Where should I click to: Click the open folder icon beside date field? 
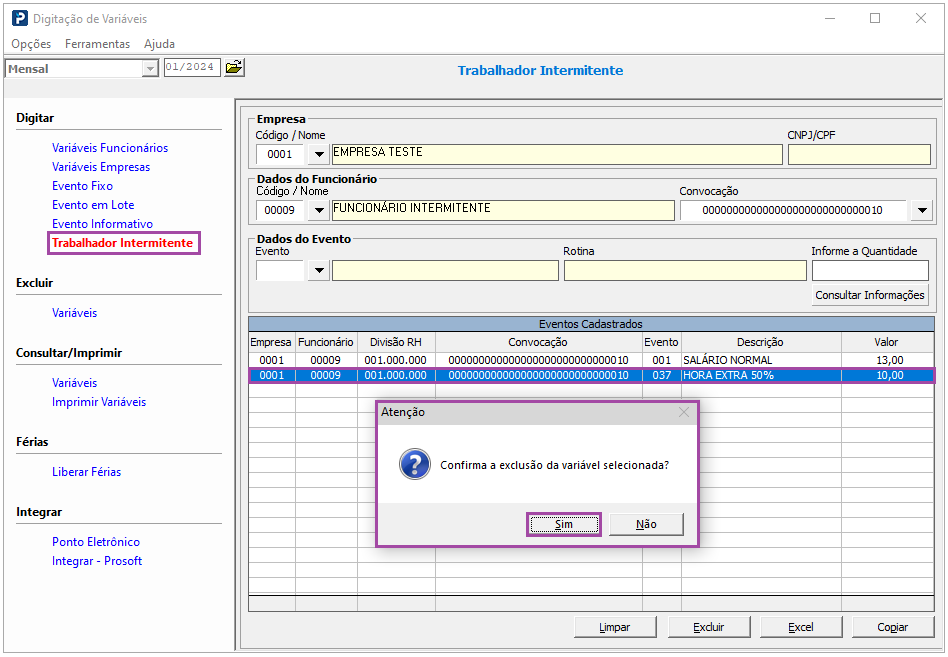tap(234, 67)
